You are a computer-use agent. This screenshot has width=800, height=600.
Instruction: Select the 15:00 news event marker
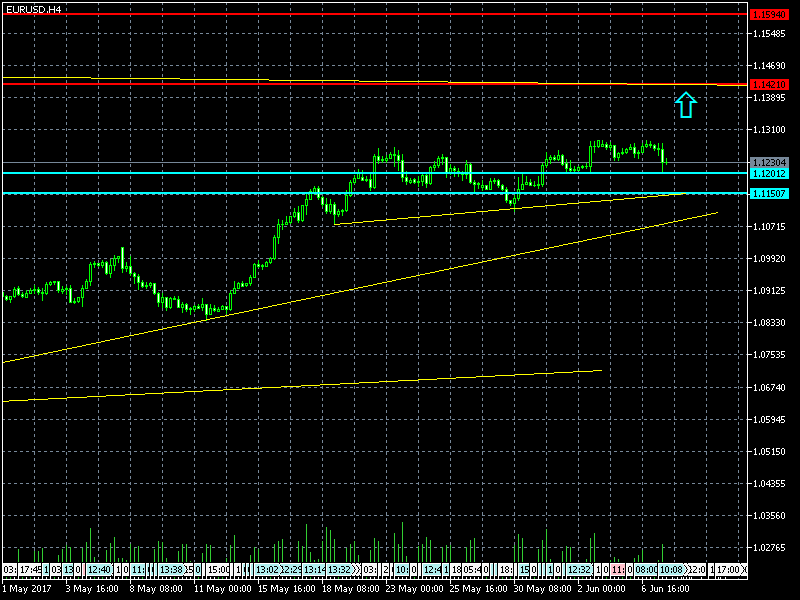(218, 569)
